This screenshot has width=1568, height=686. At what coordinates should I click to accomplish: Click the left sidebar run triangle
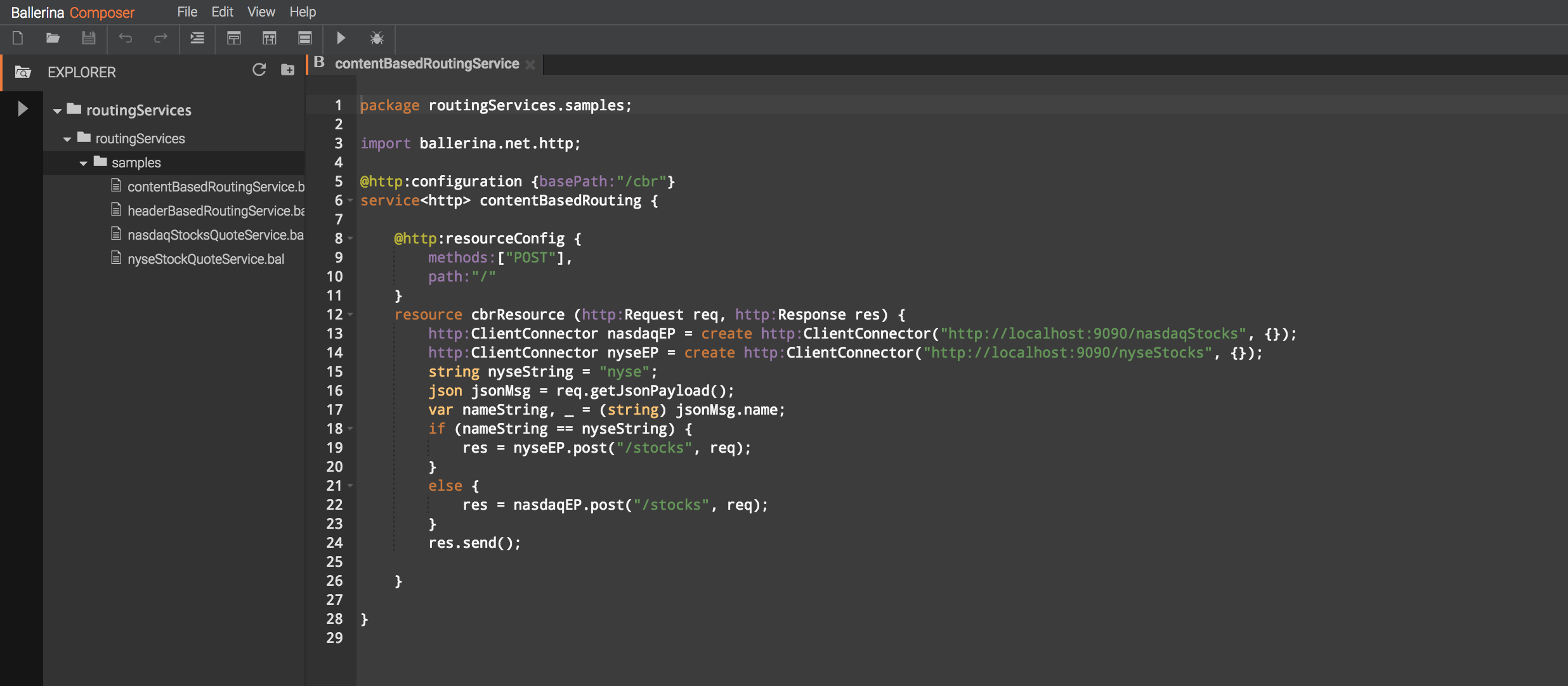click(23, 108)
